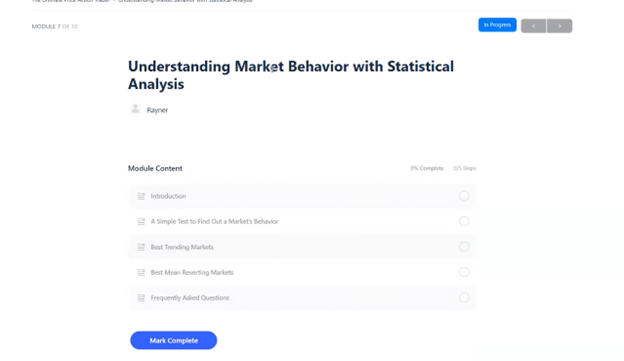Click the In Progress status button
This screenshot has width=624, height=361.
pyautogui.click(x=497, y=25)
